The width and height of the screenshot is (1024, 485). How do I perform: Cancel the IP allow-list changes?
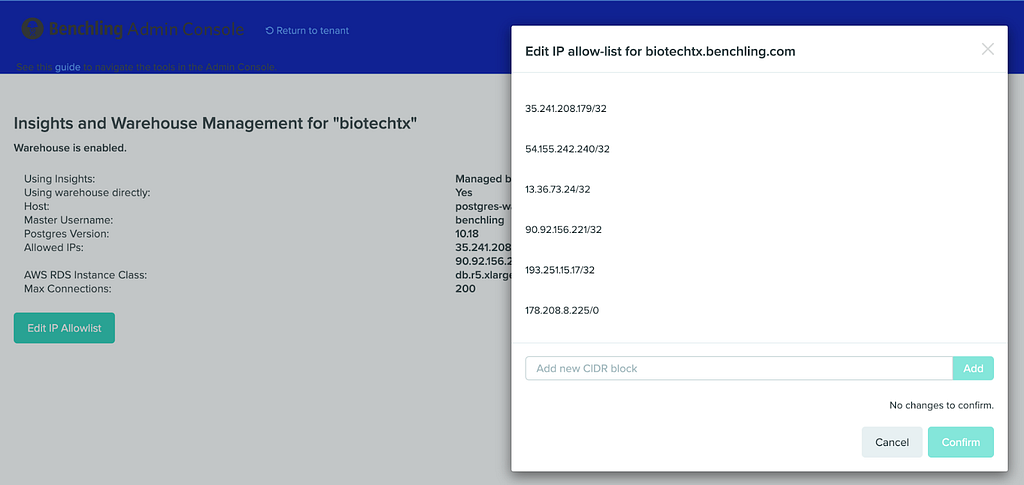tap(892, 442)
